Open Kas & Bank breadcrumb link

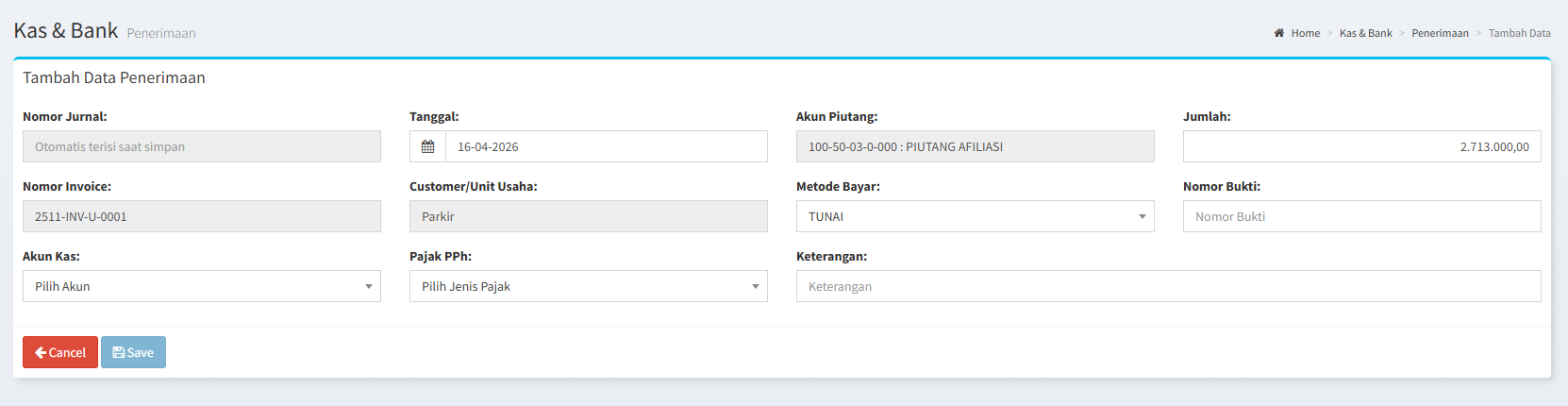coord(1365,33)
